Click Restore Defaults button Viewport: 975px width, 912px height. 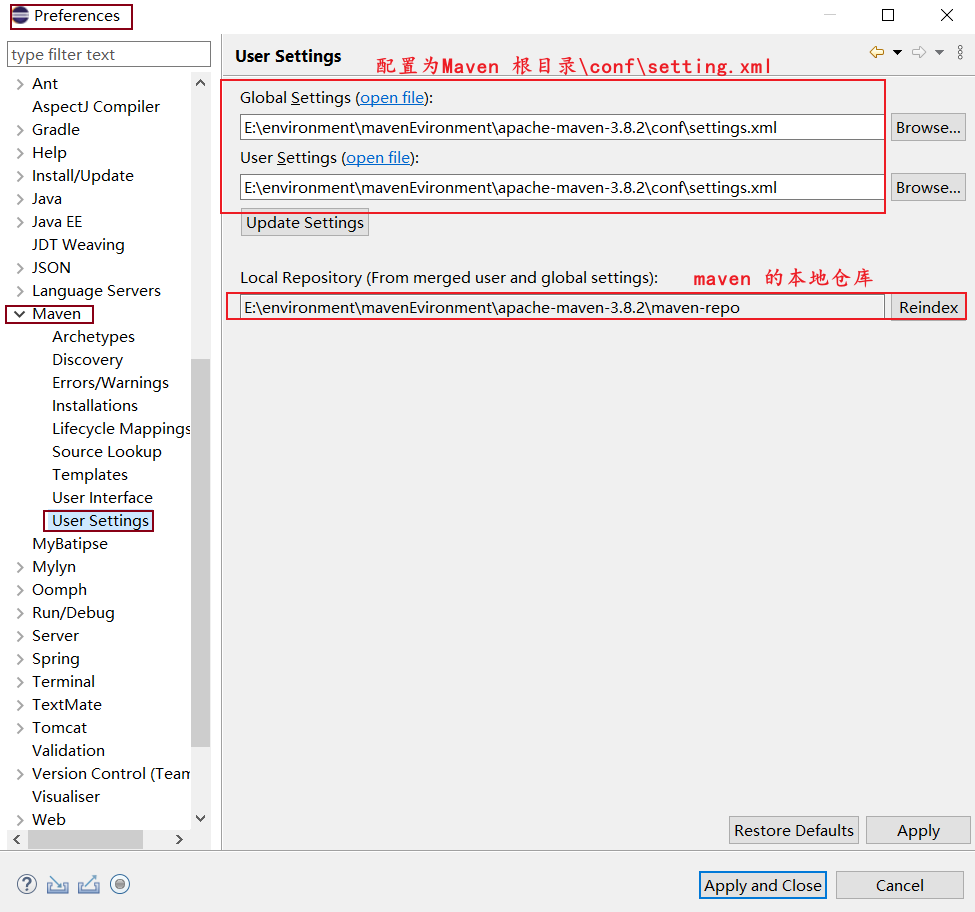793,831
